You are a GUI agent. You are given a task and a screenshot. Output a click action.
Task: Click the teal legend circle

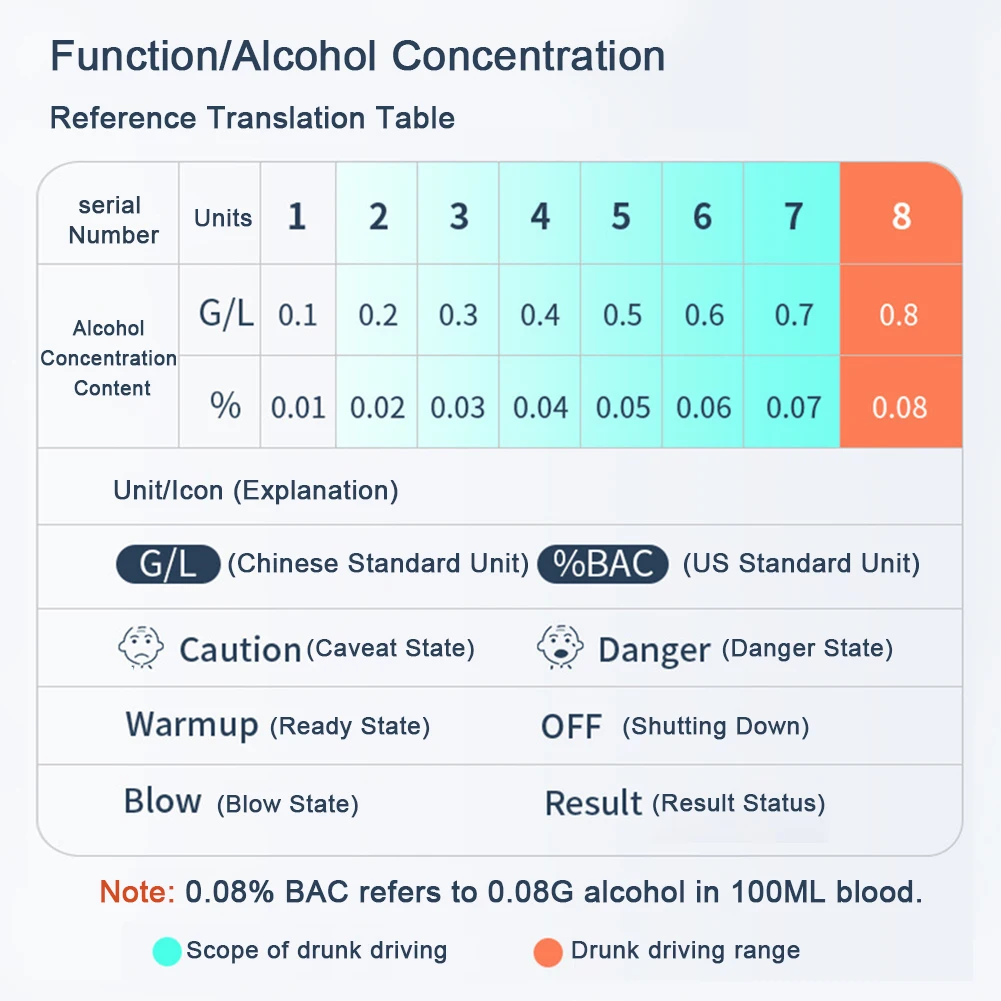[167, 950]
